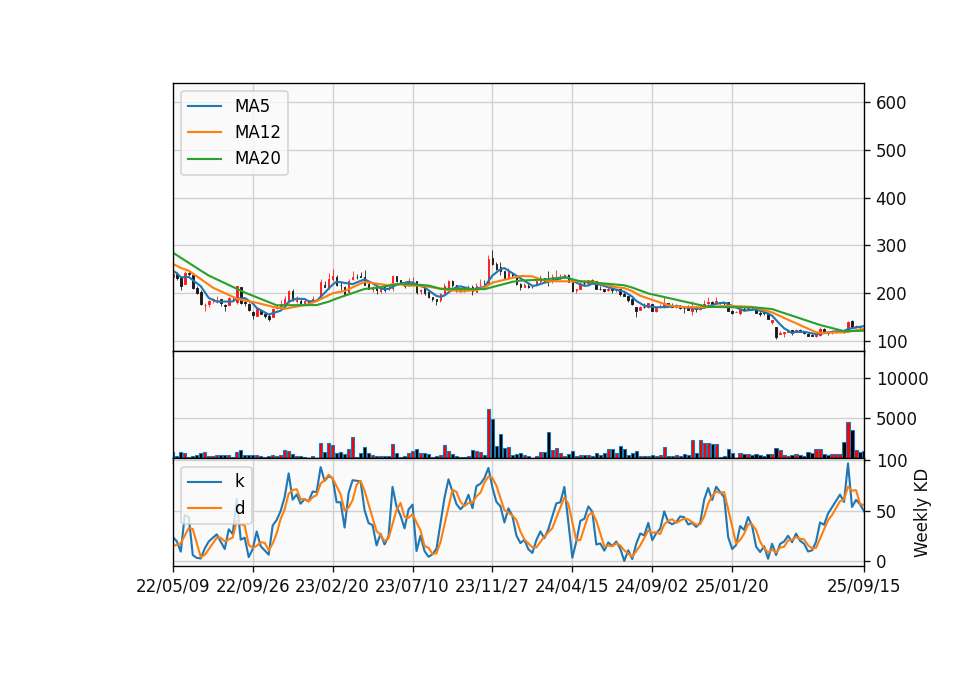Click the 25/01/20 date label
960x690 pixels.
732,586
